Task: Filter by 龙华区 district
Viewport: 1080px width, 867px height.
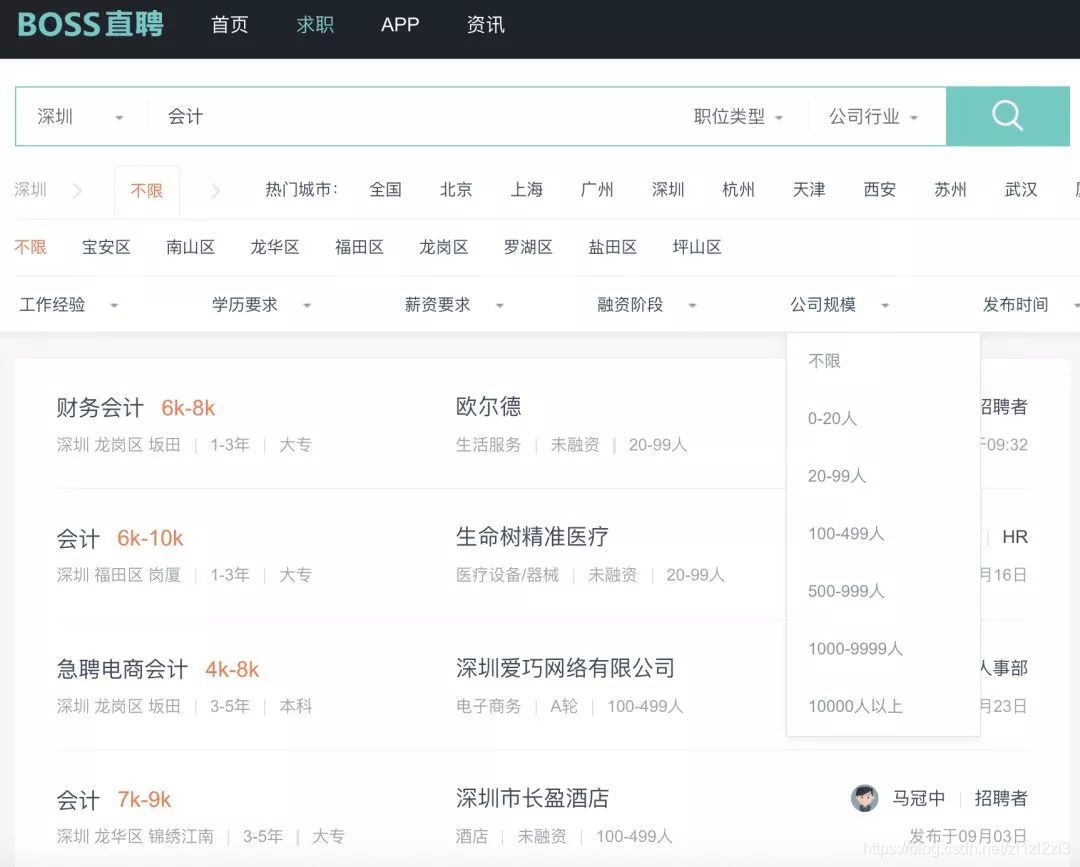Action: pos(275,247)
